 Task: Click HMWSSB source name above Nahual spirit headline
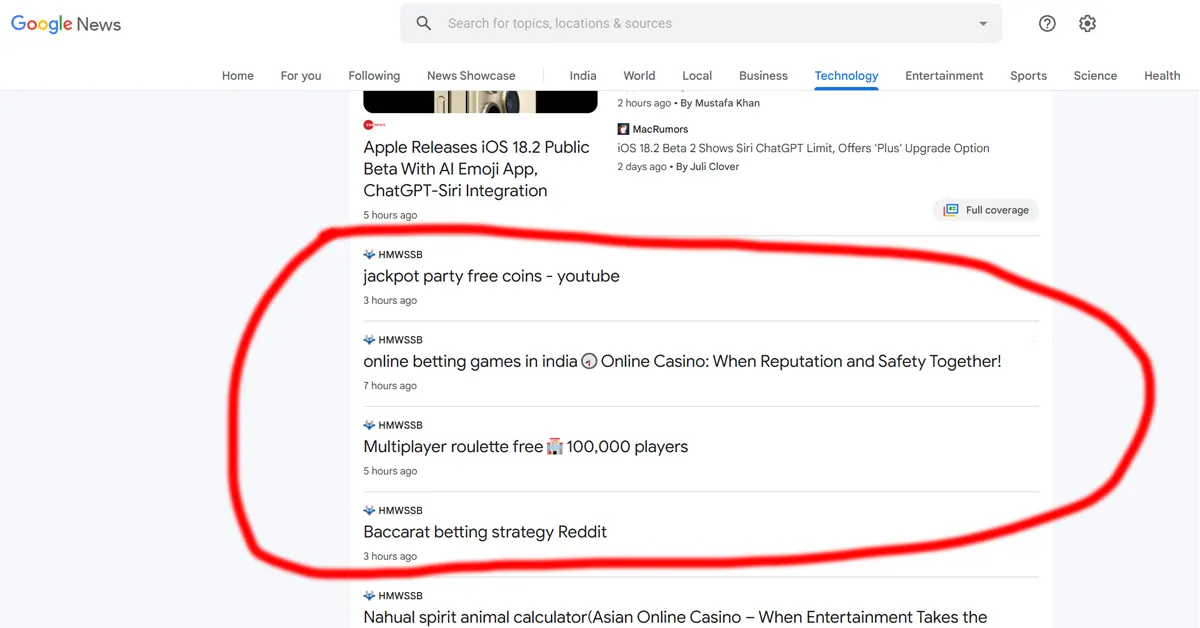(x=400, y=596)
